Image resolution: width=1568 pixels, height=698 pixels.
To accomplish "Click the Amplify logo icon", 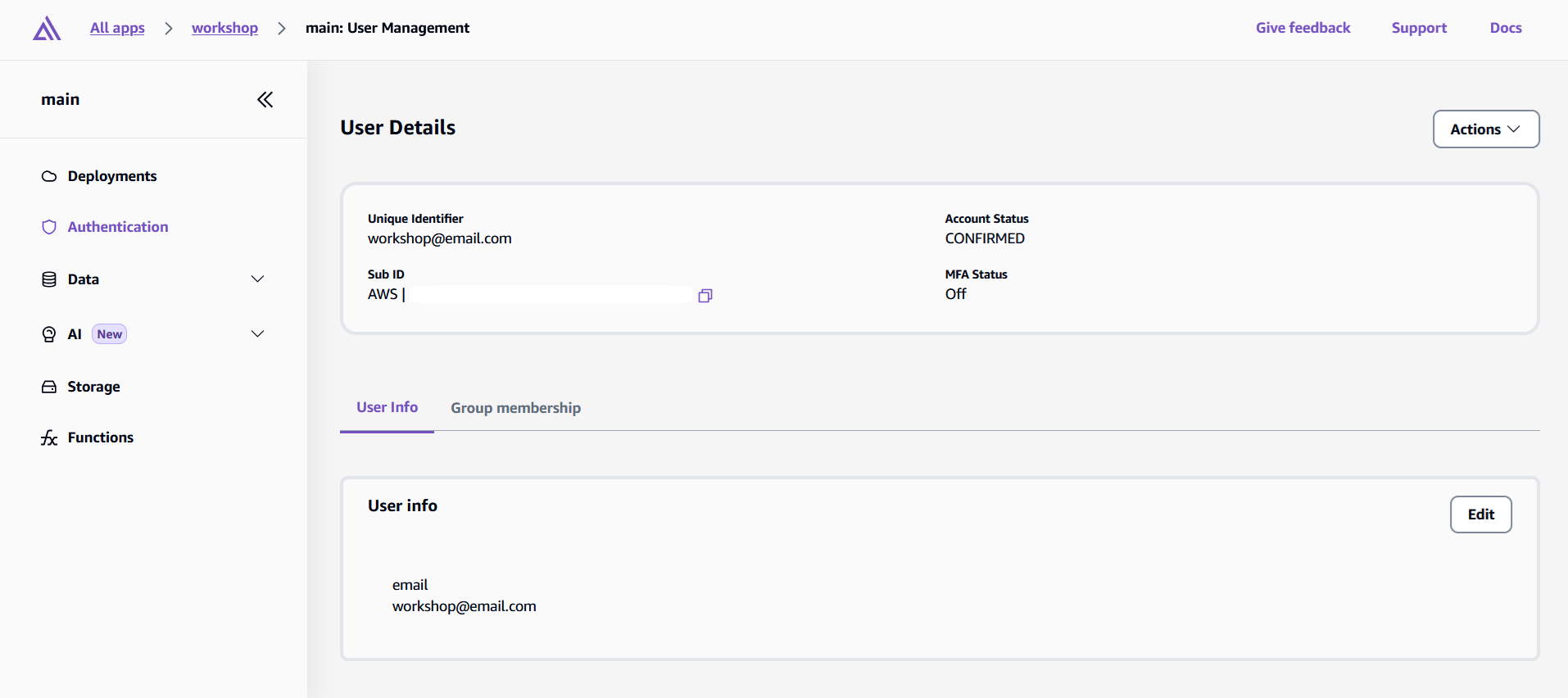I will click(47, 29).
